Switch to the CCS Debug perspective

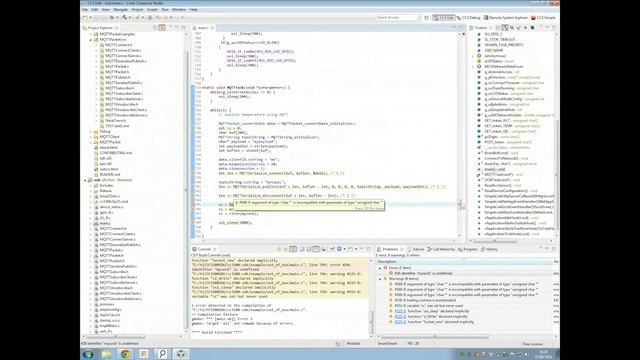click(x=469, y=18)
